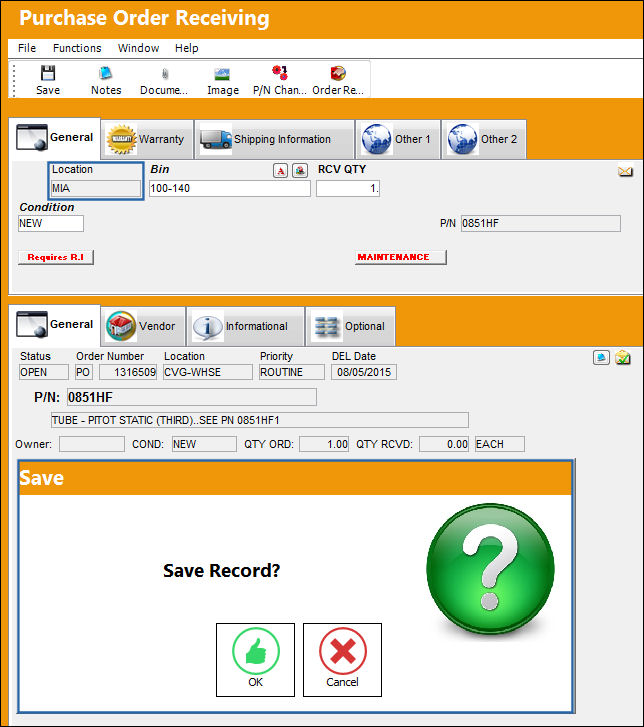Click the toolbar drag handle dots

14,80
